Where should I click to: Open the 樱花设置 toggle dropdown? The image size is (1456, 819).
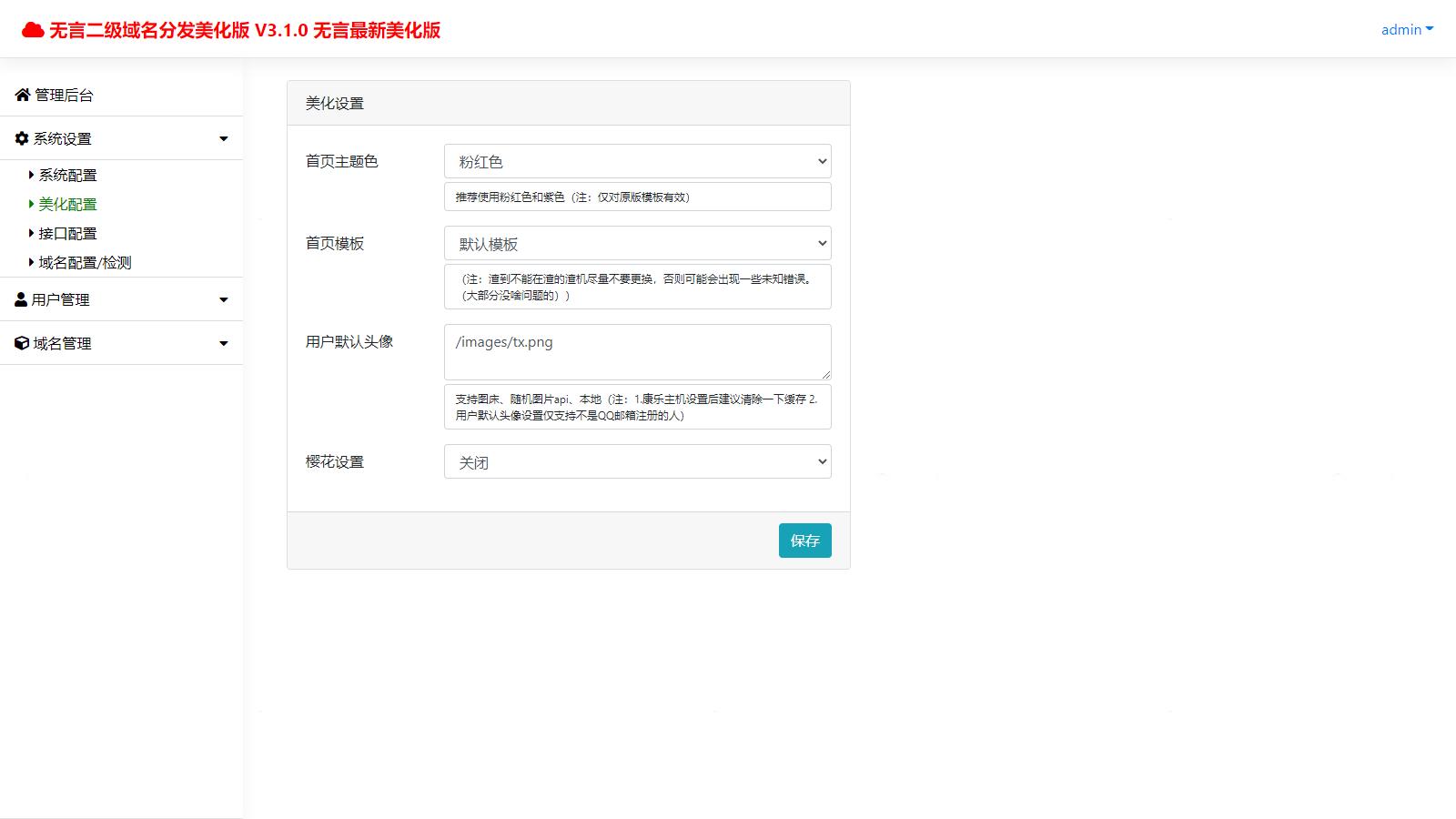coord(637,461)
